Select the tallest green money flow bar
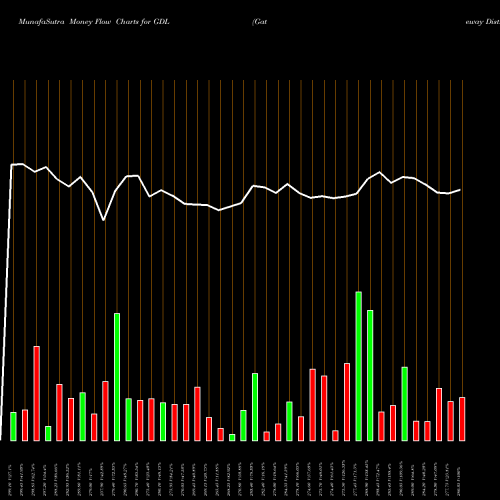Viewport: 500px width, 500px height. pyautogui.click(x=359, y=366)
